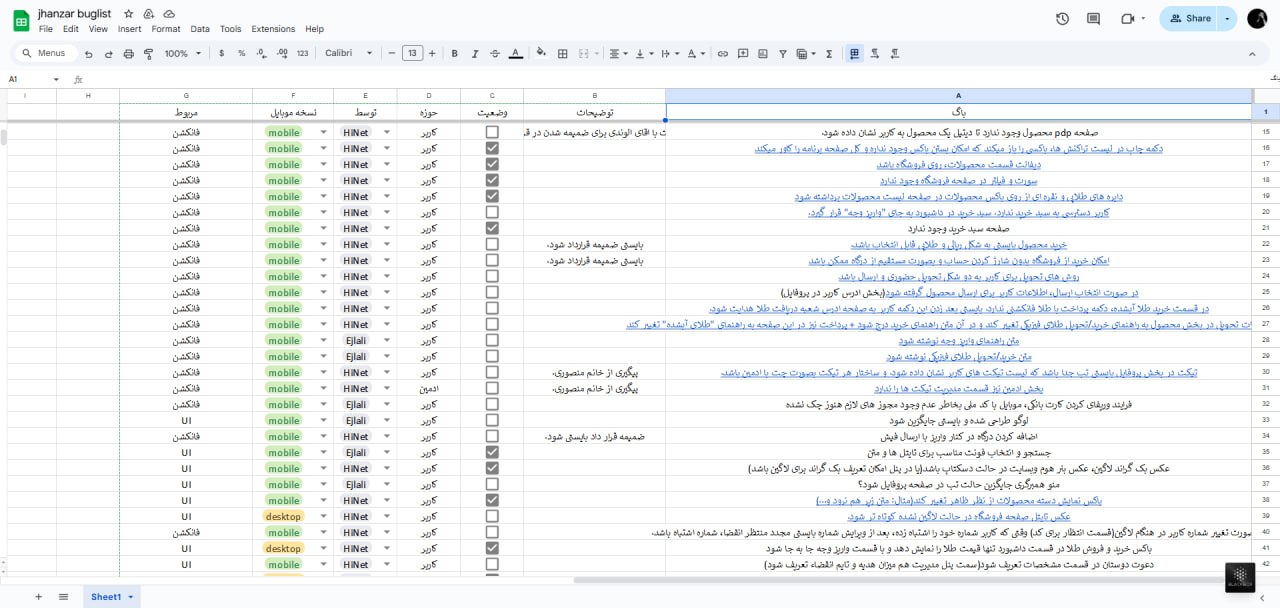This screenshot has width=1280, height=608.
Task: Star the jhanzar buglist document
Action: pos(128,14)
